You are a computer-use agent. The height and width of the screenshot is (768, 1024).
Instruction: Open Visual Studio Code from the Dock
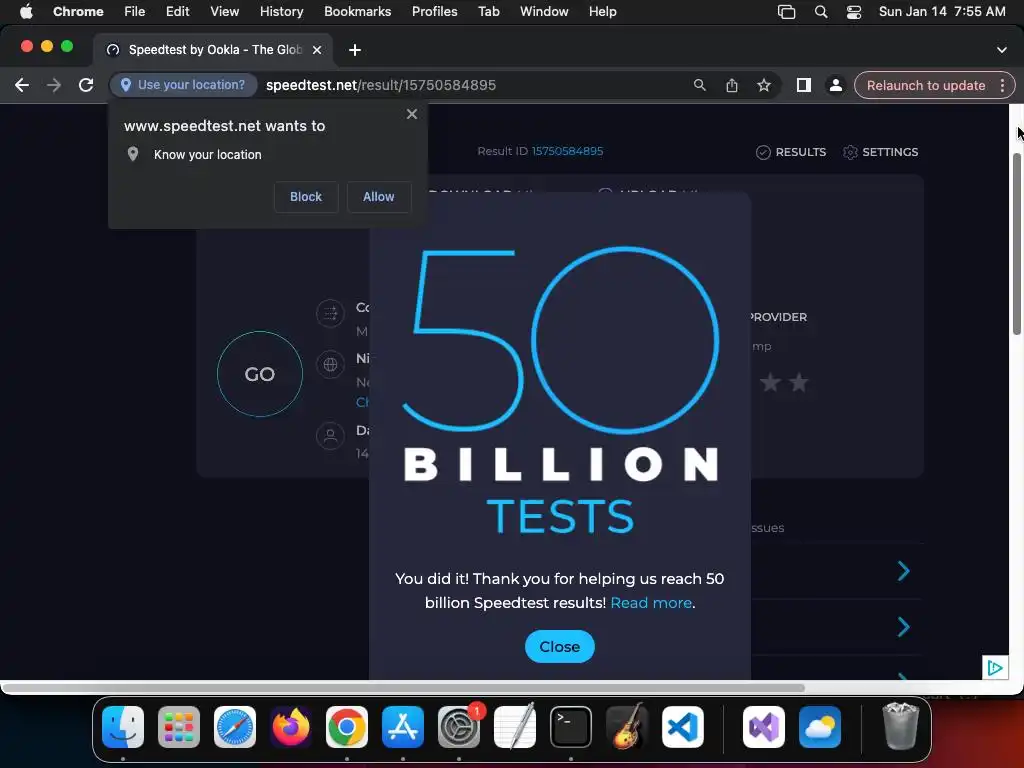tap(682, 727)
